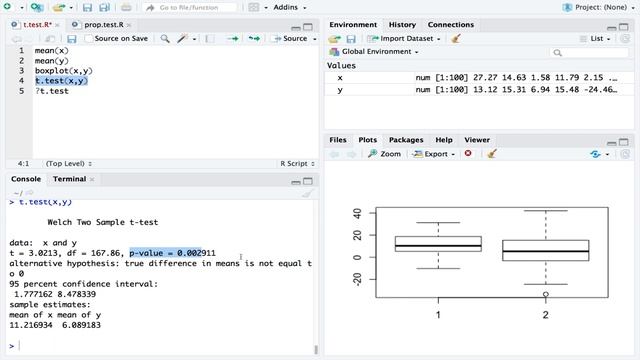Enable the Source on Save checkbox
This screenshot has width=640, height=360.
[x=89, y=39]
